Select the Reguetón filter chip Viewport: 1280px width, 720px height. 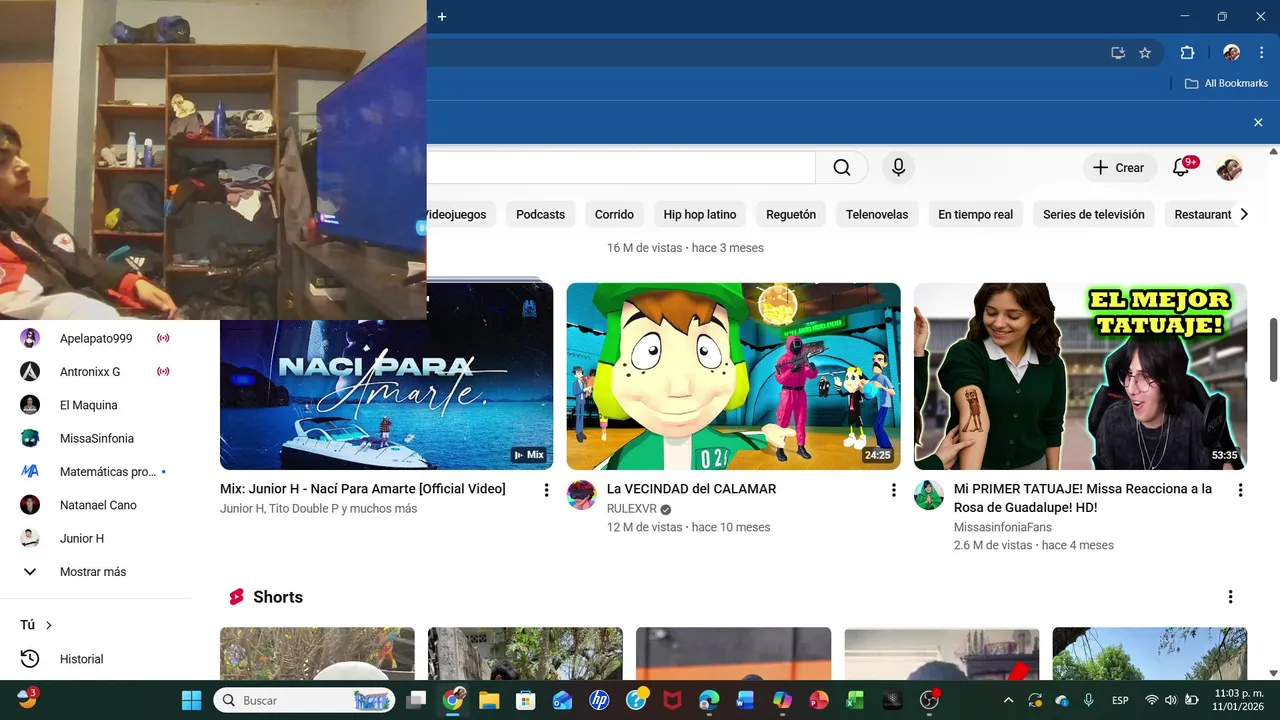791,214
